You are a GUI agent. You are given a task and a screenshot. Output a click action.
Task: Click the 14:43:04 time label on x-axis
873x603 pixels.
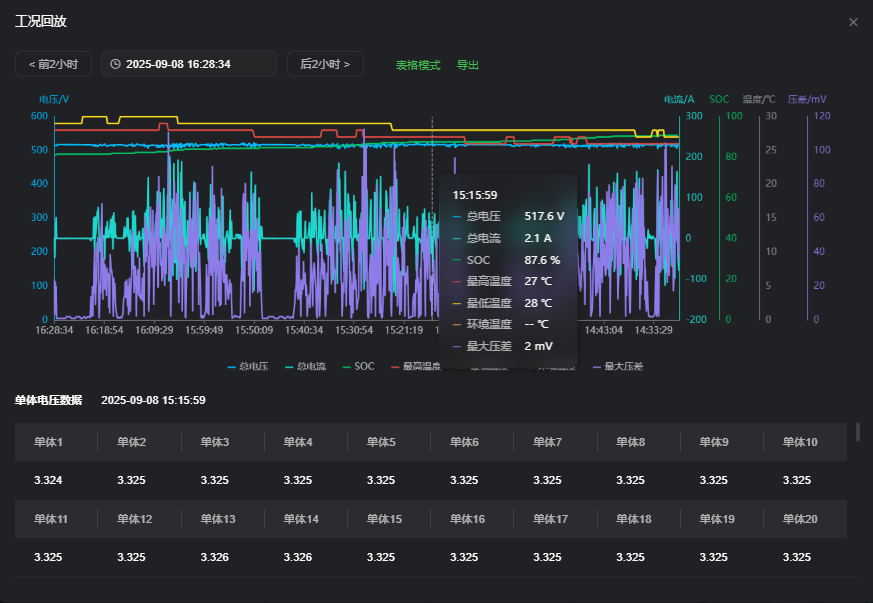(603, 329)
